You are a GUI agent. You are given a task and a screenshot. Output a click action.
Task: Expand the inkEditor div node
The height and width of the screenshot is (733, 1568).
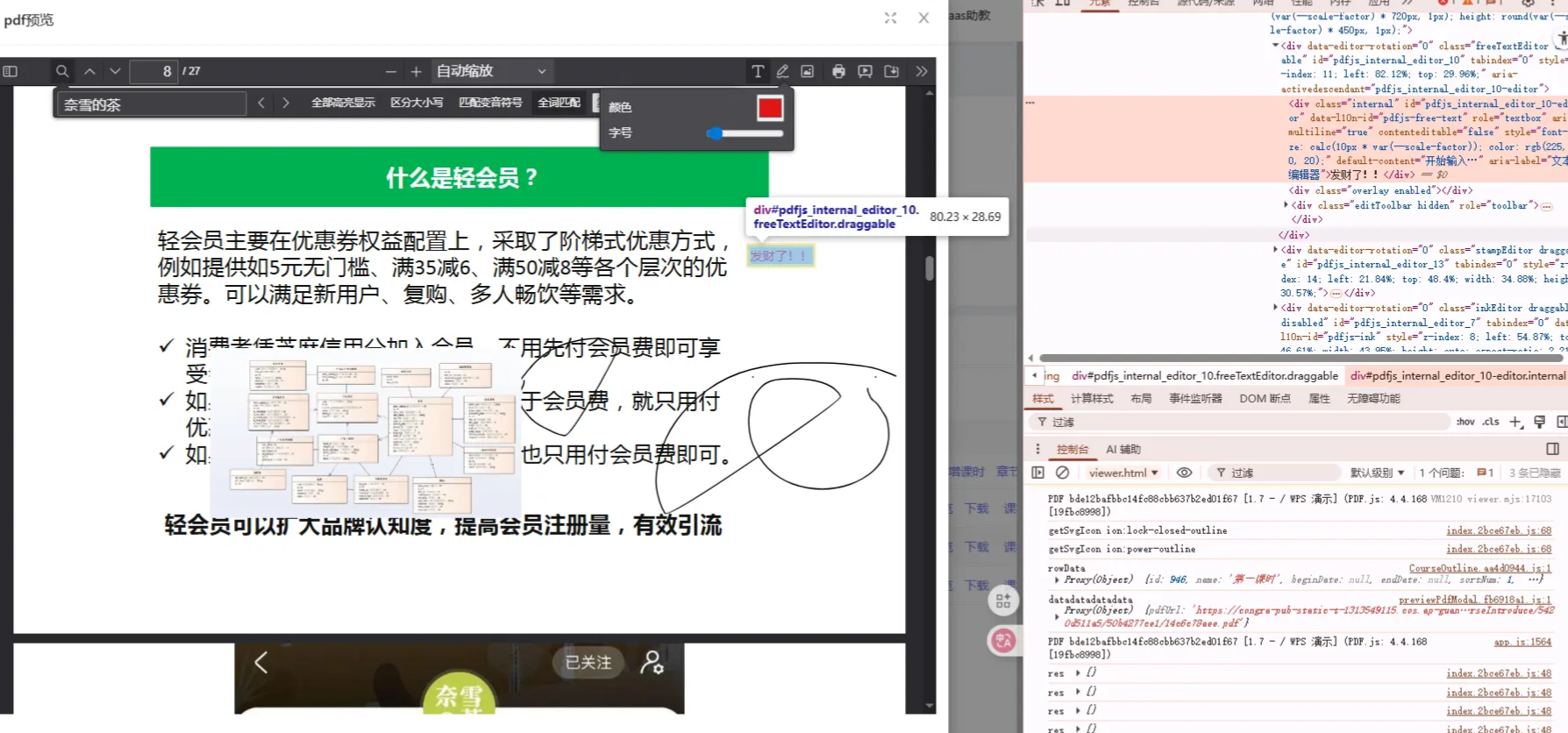pyautogui.click(x=1275, y=308)
